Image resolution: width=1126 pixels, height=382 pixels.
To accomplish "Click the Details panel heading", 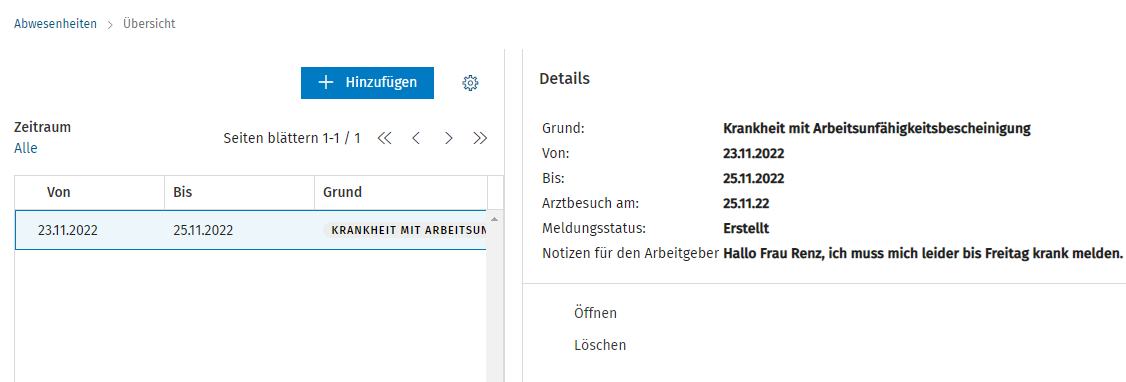I will 564,79.
